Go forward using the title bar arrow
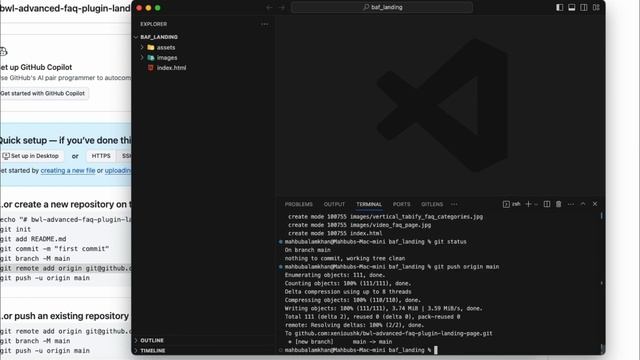 click(282, 7)
